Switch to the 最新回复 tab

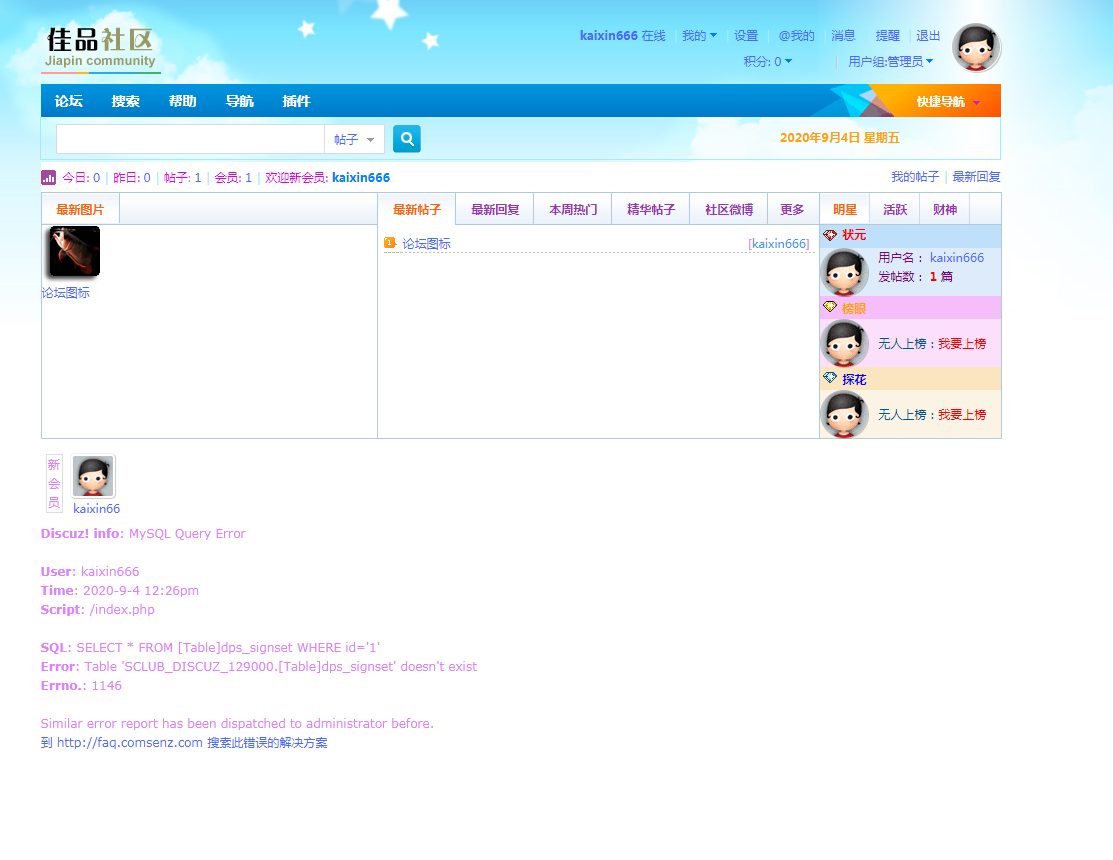pos(495,210)
